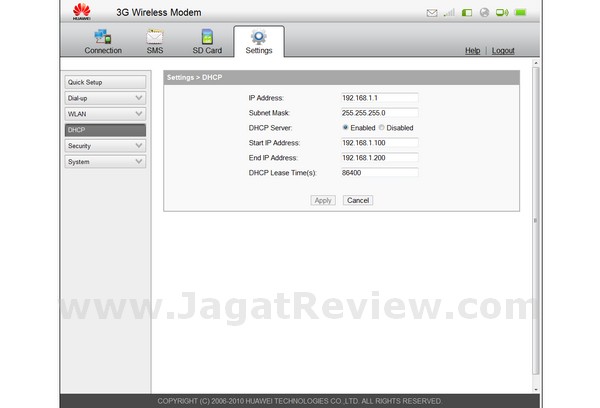Enable the DHCP Server radio button

pyautogui.click(x=346, y=128)
